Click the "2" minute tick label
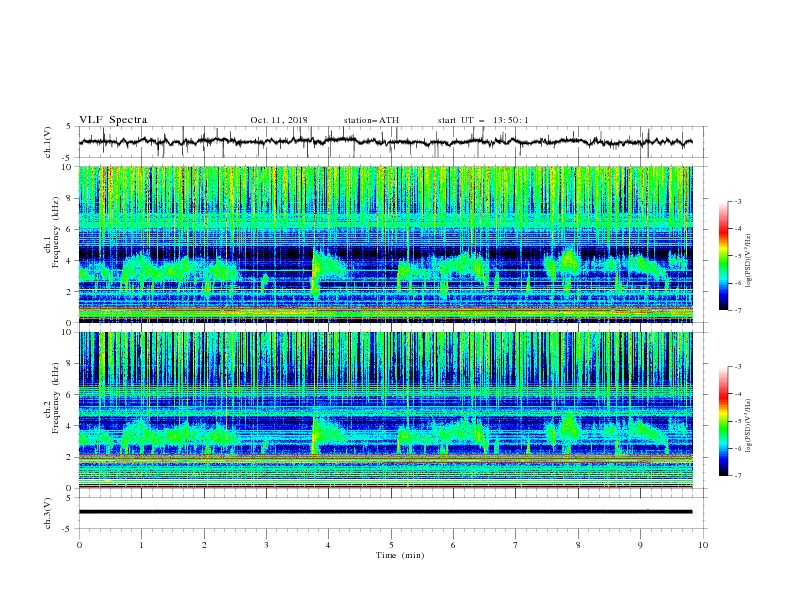The height and width of the screenshot is (612, 792). coord(204,545)
